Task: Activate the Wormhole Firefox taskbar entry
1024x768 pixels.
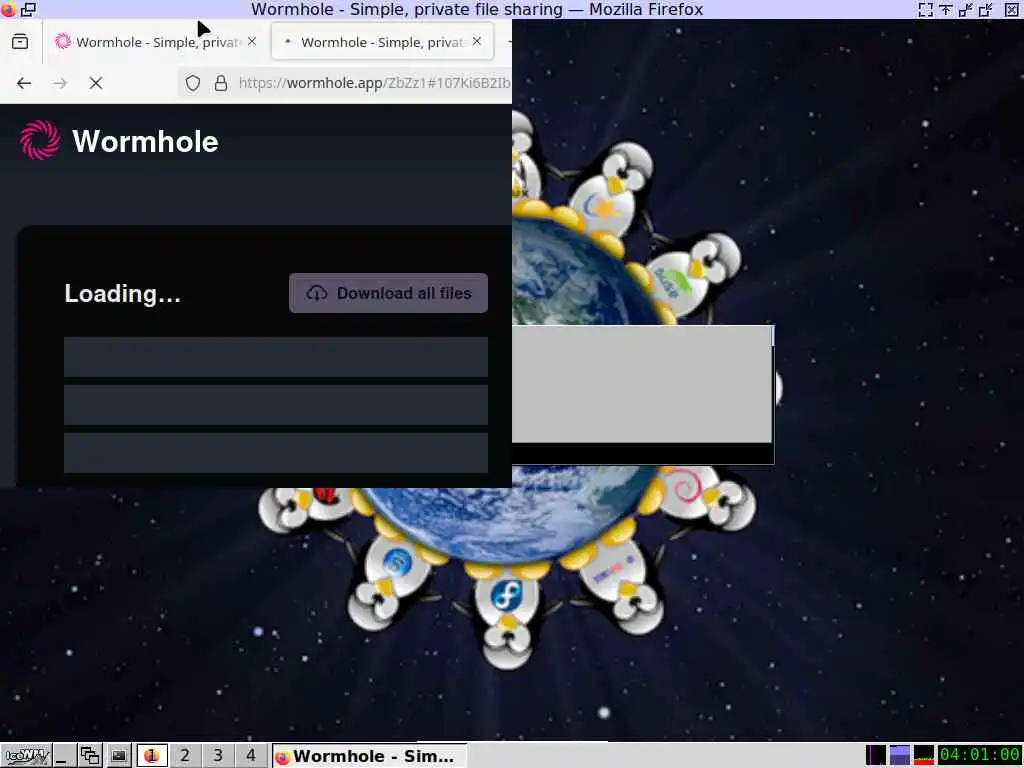Action: (x=369, y=756)
